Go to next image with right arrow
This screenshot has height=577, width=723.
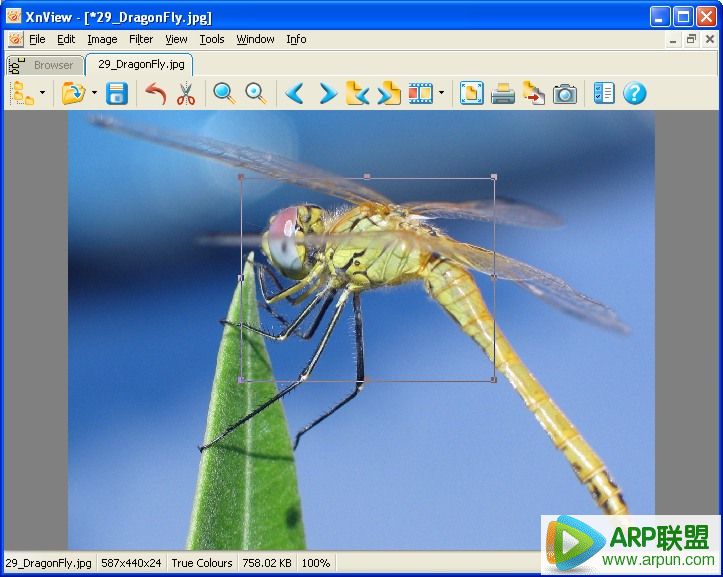[x=328, y=93]
